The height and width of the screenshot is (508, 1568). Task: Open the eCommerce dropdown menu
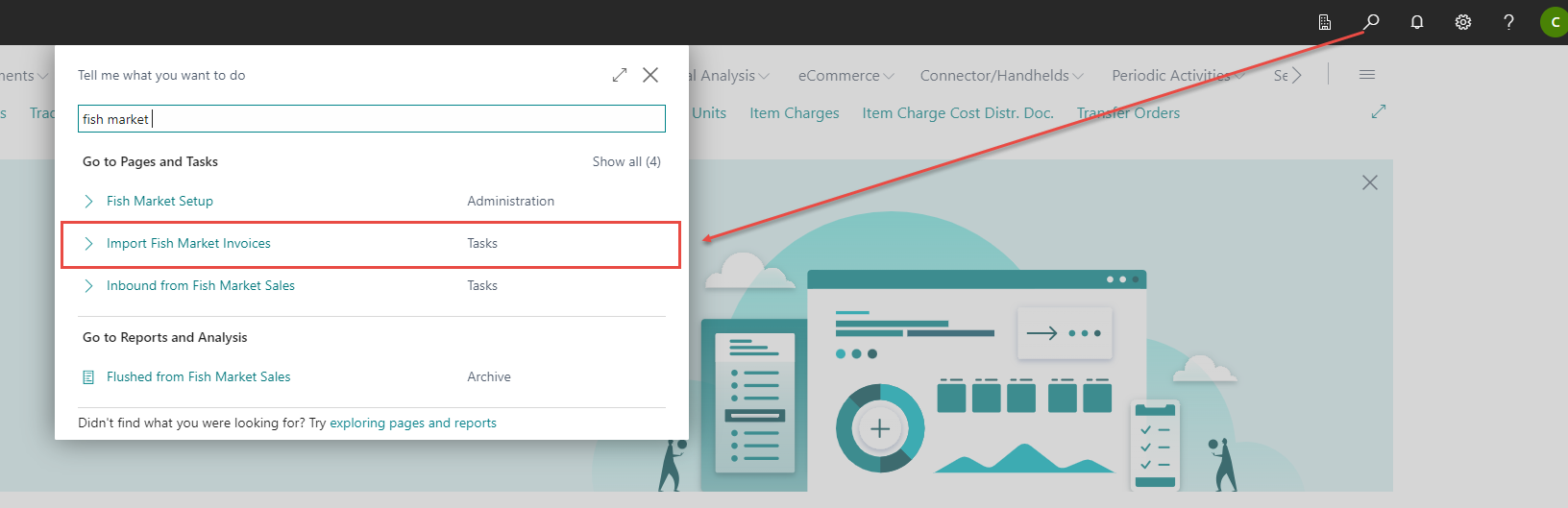point(845,75)
